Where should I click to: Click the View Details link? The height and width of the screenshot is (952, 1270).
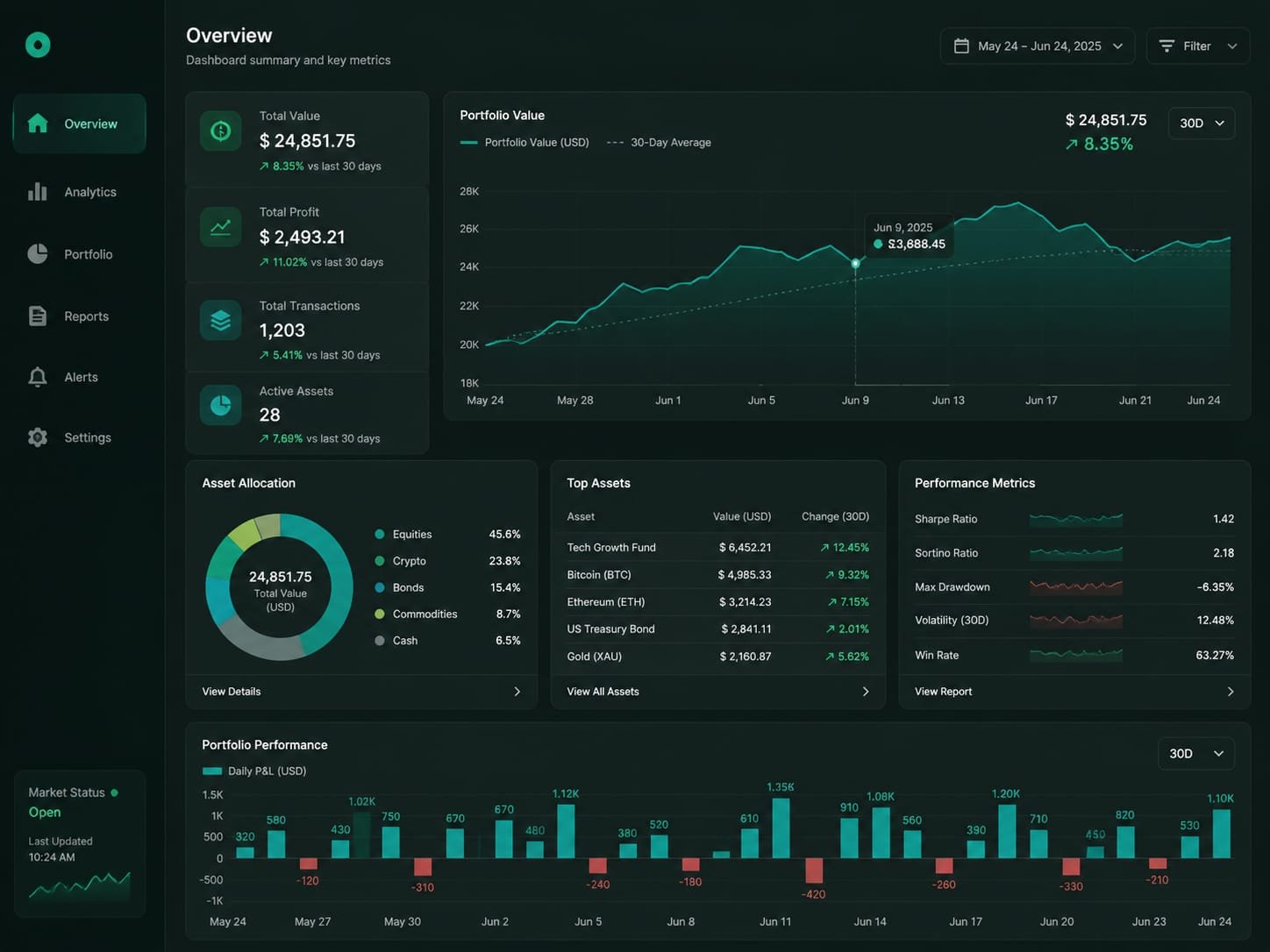pos(232,692)
